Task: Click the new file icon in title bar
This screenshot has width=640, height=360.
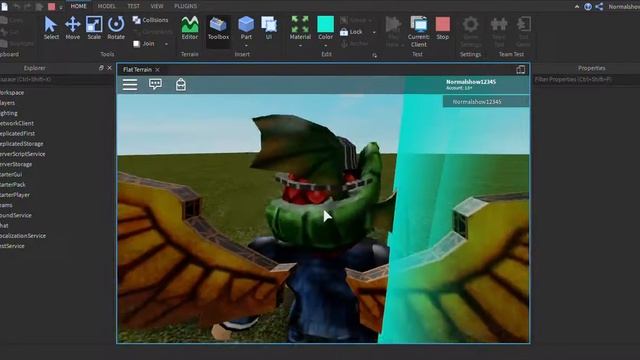Action: click(4, 7)
